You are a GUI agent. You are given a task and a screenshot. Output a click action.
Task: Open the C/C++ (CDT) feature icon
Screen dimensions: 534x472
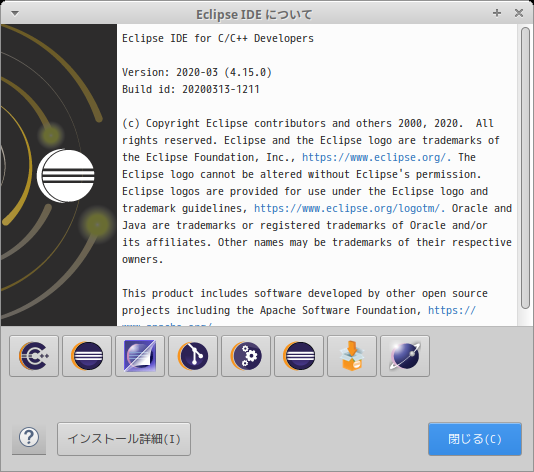(34, 356)
